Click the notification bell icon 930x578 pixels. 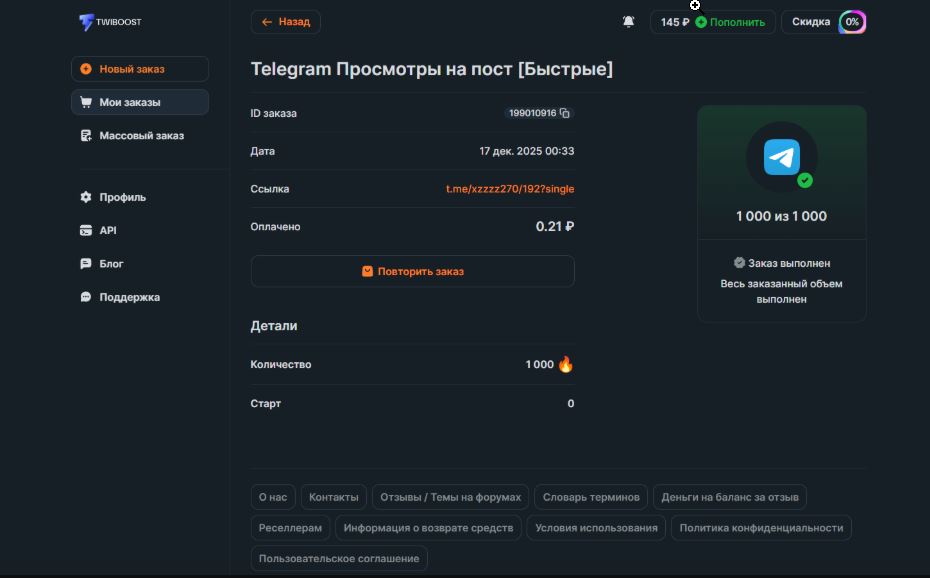pos(628,22)
